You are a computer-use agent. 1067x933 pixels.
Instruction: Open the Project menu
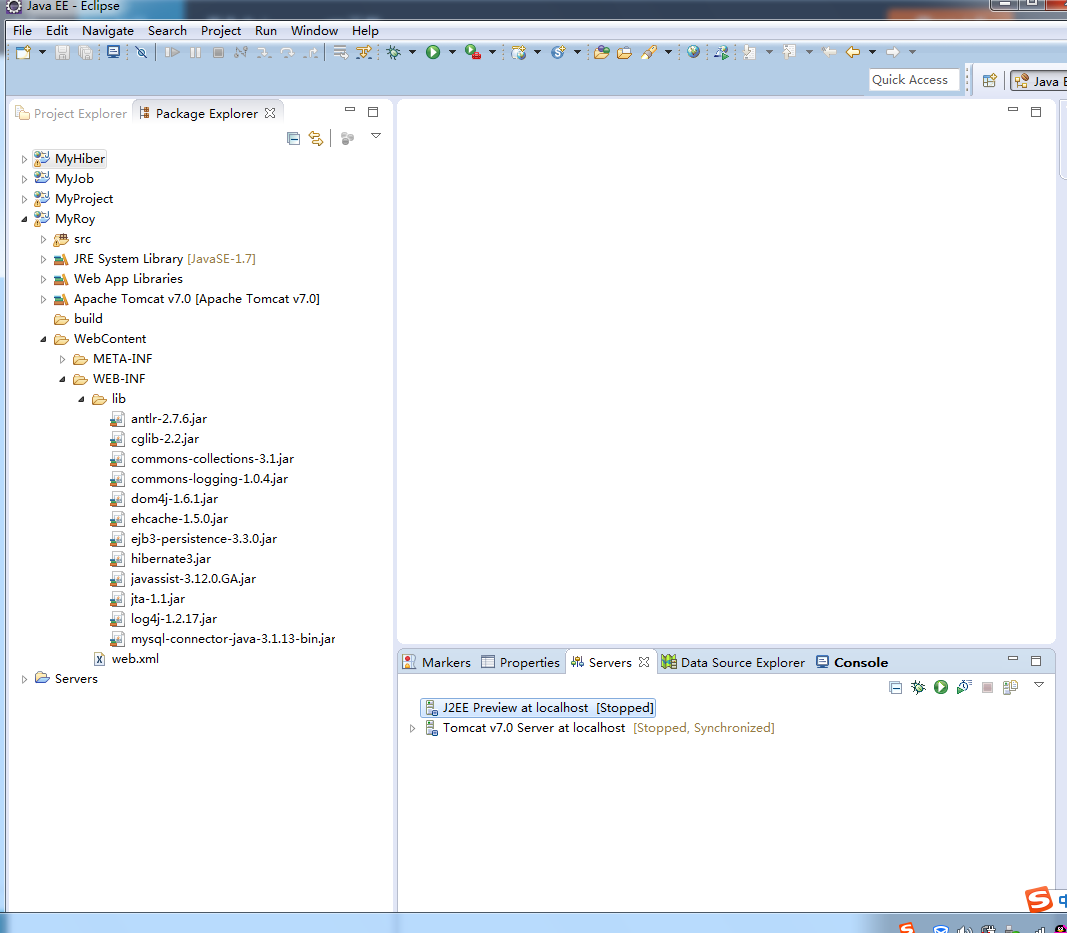pos(220,31)
